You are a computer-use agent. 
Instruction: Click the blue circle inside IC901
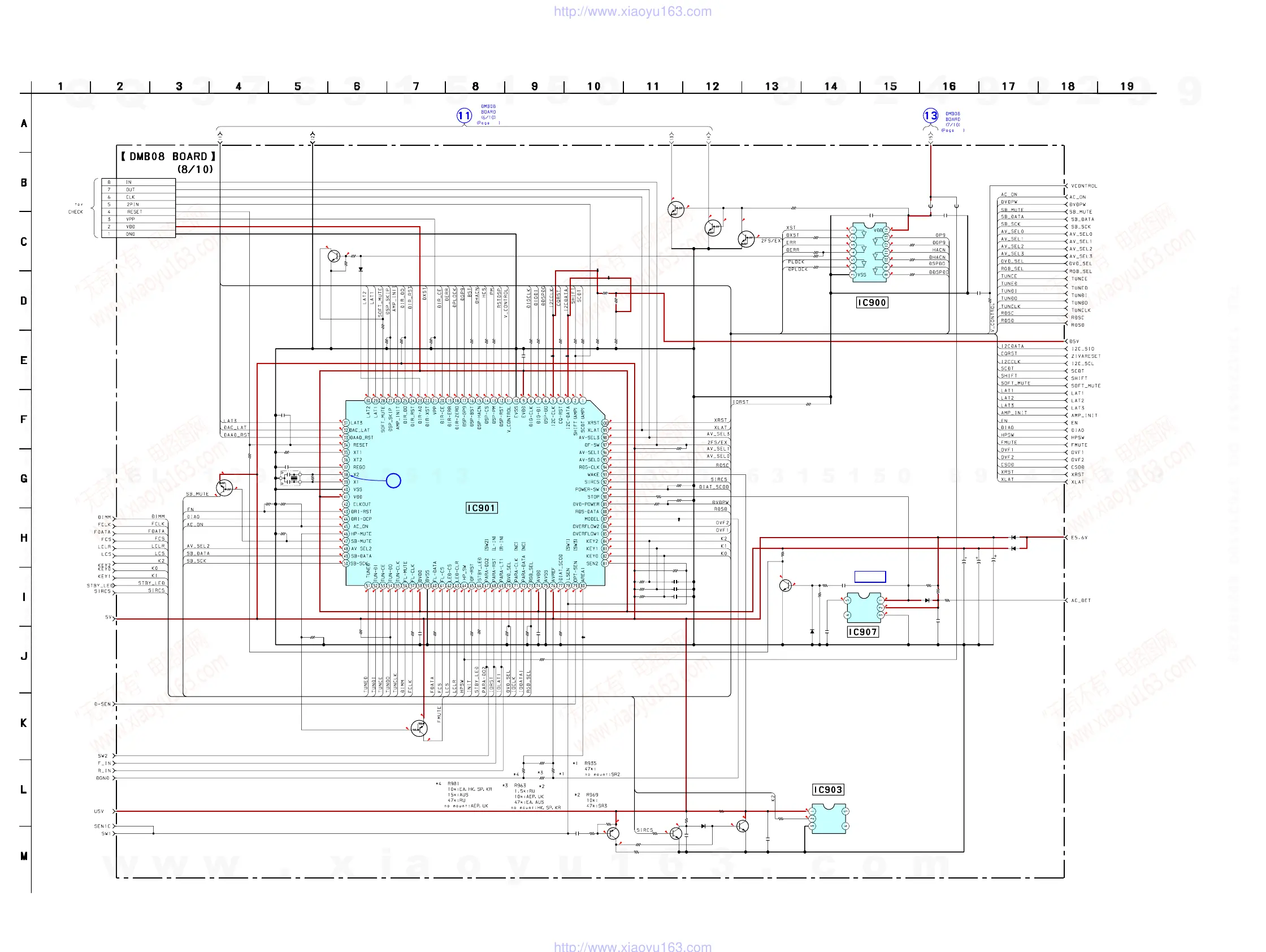pyautogui.click(x=393, y=481)
